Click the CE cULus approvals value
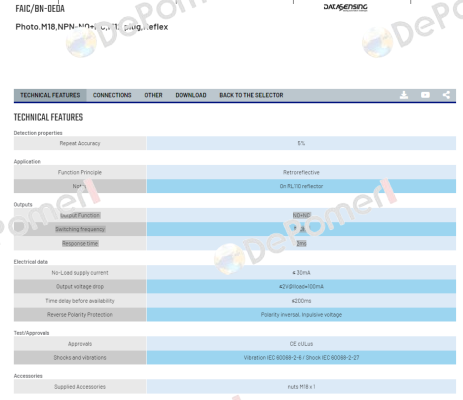The height and width of the screenshot is (400, 463). (301, 344)
